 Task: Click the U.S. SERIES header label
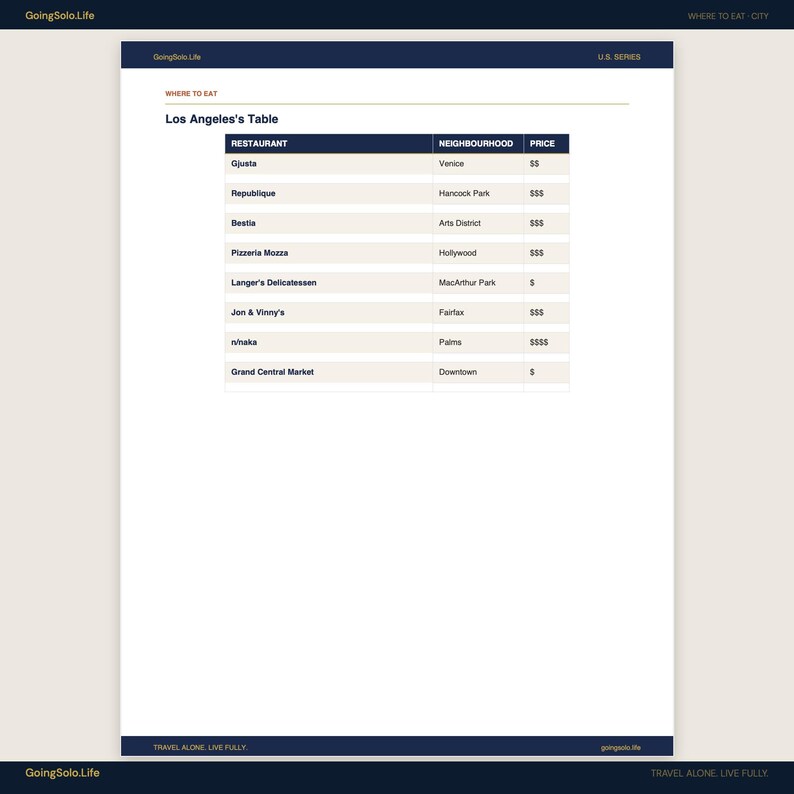click(619, 57)
